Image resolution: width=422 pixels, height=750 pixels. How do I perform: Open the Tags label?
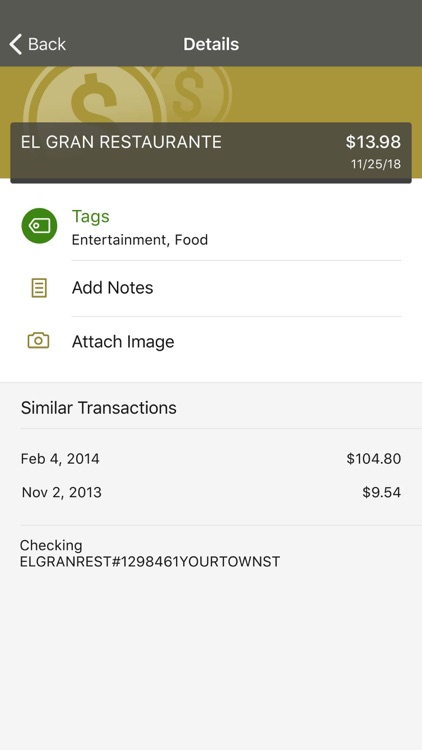point(90,216)
